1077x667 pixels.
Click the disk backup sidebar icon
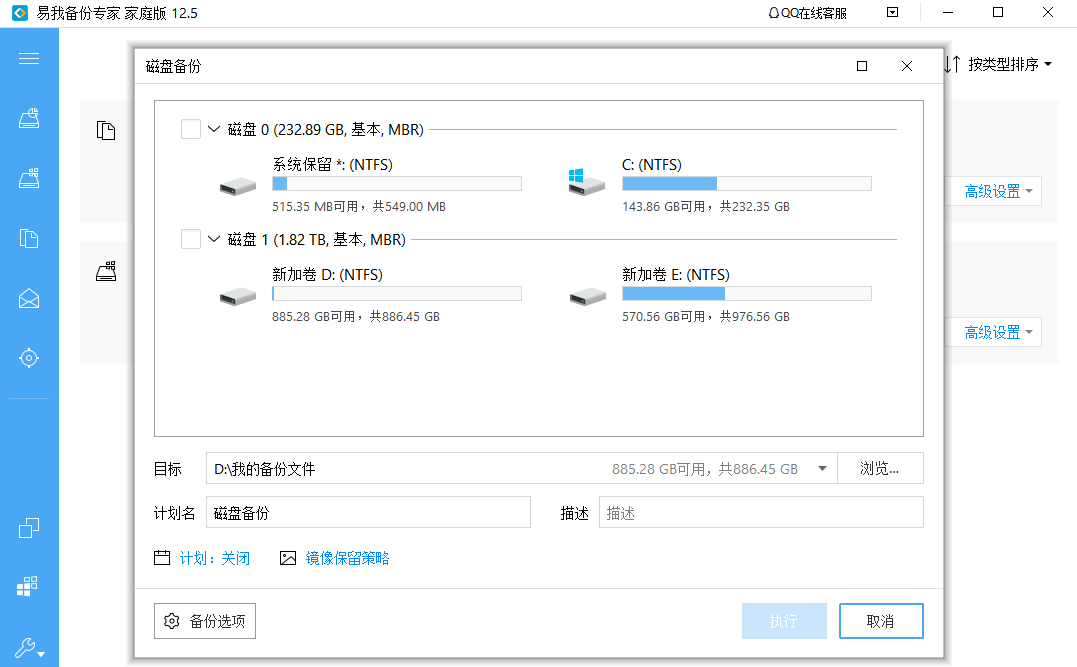pos(29,119)
